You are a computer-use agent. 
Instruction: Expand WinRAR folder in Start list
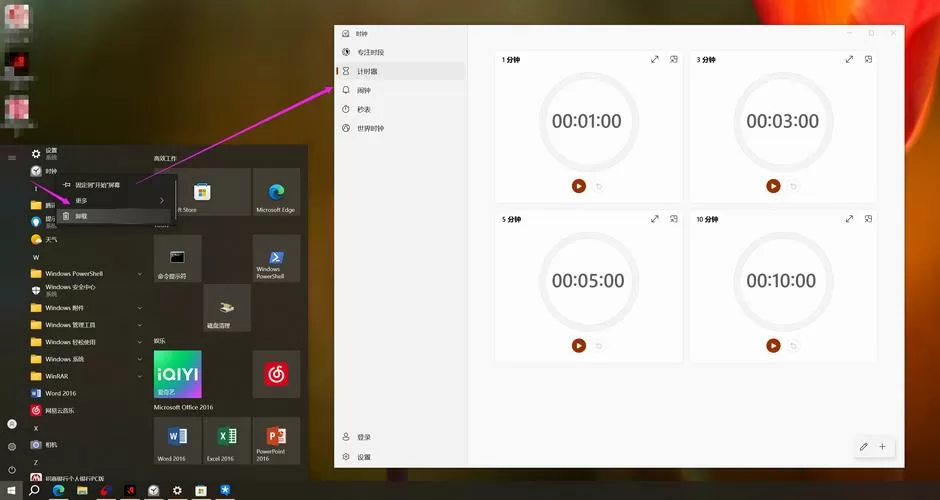click(87, 376)
